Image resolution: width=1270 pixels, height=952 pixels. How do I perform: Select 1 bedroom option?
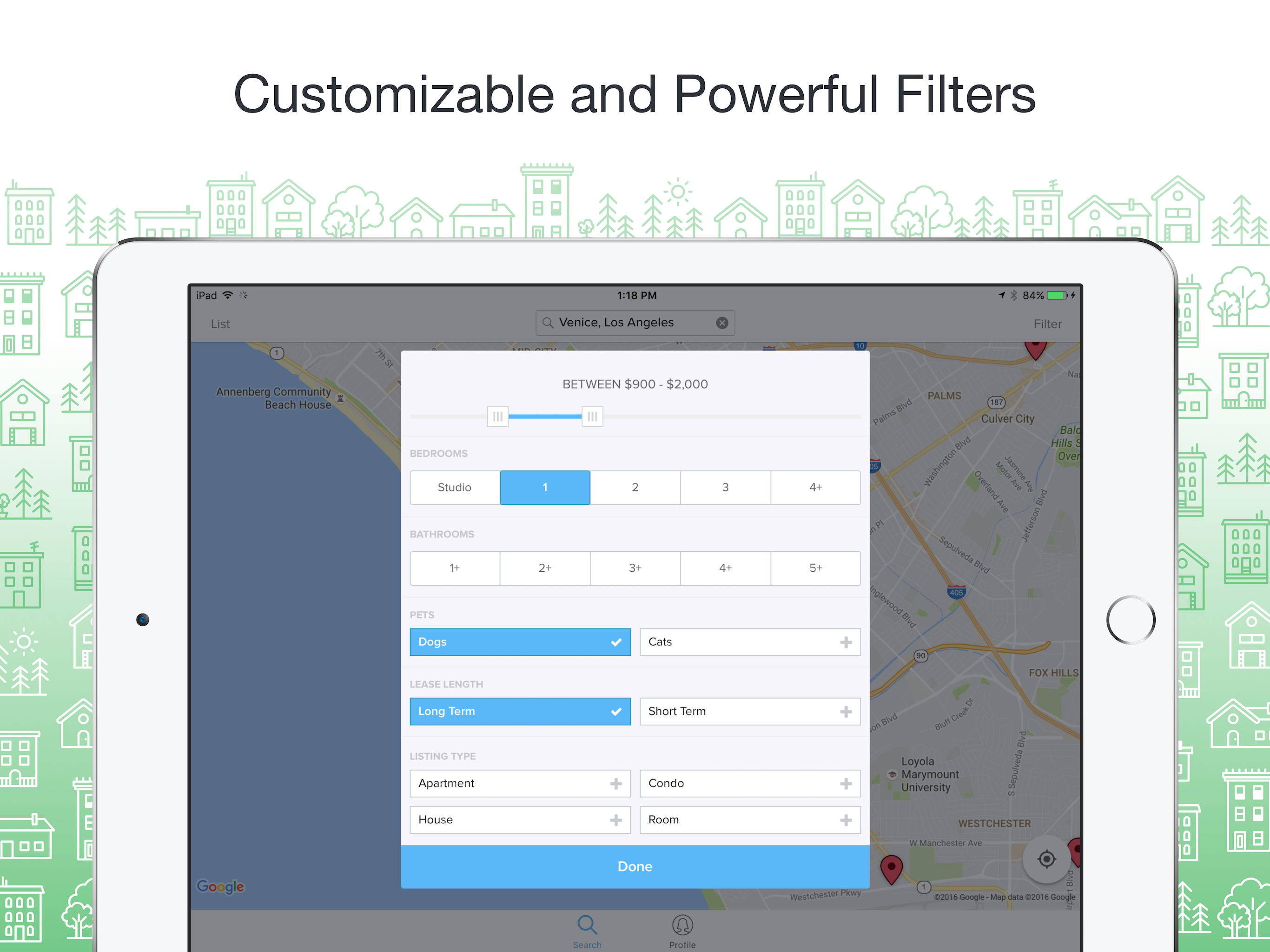coord(545,488)
